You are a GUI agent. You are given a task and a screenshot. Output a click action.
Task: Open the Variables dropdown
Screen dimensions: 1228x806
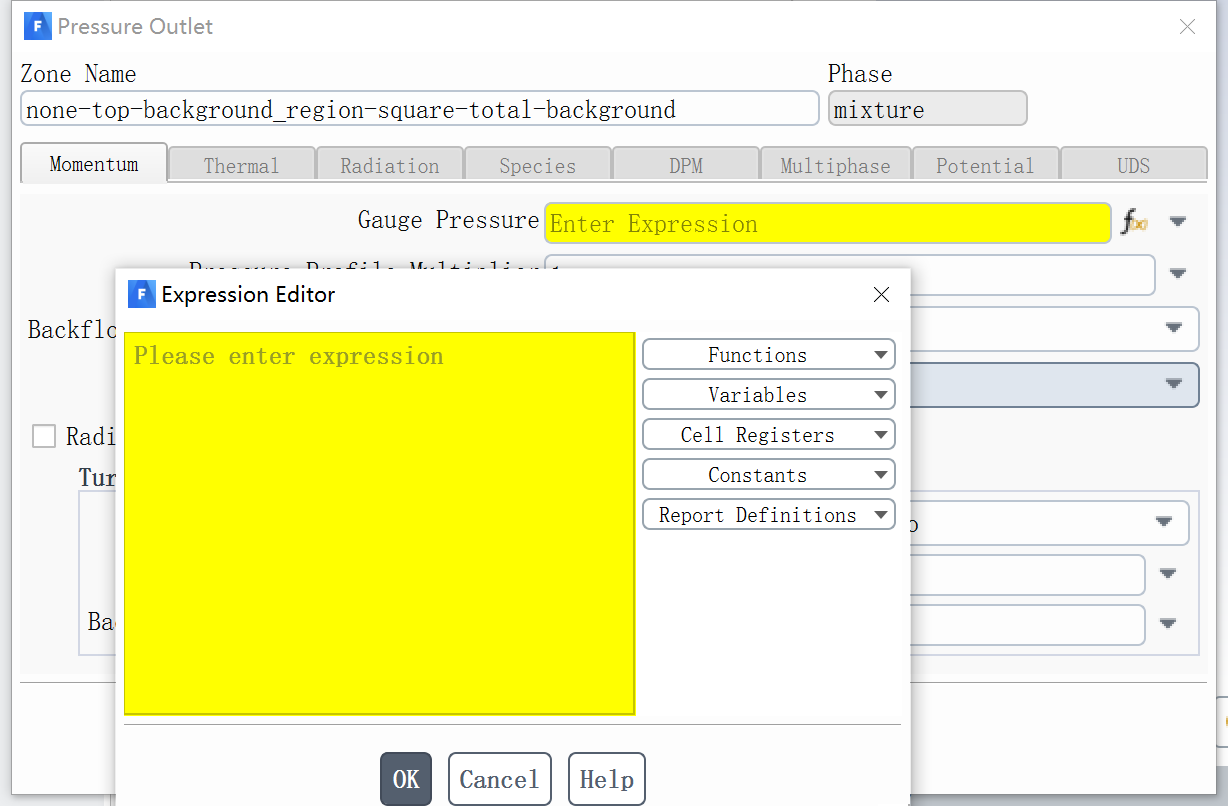768,394
